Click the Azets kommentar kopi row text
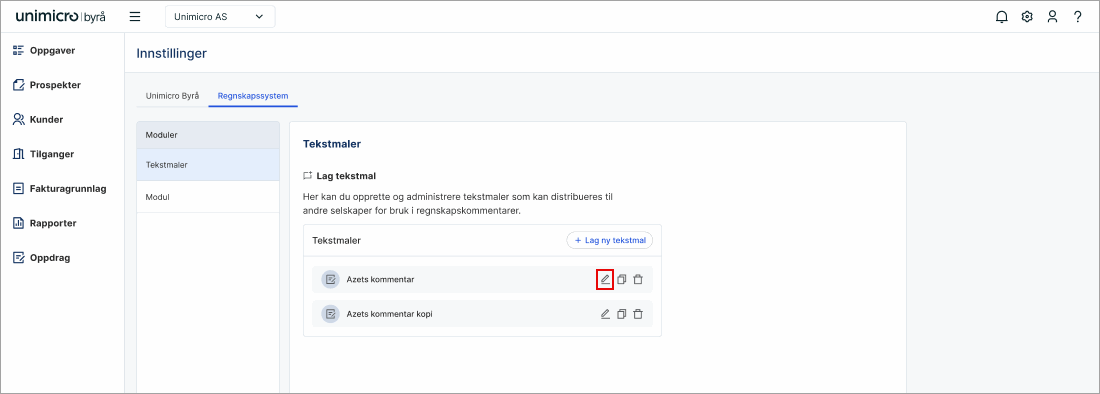1100x394 pixels. pyautogui.click(x=389, y=314)
